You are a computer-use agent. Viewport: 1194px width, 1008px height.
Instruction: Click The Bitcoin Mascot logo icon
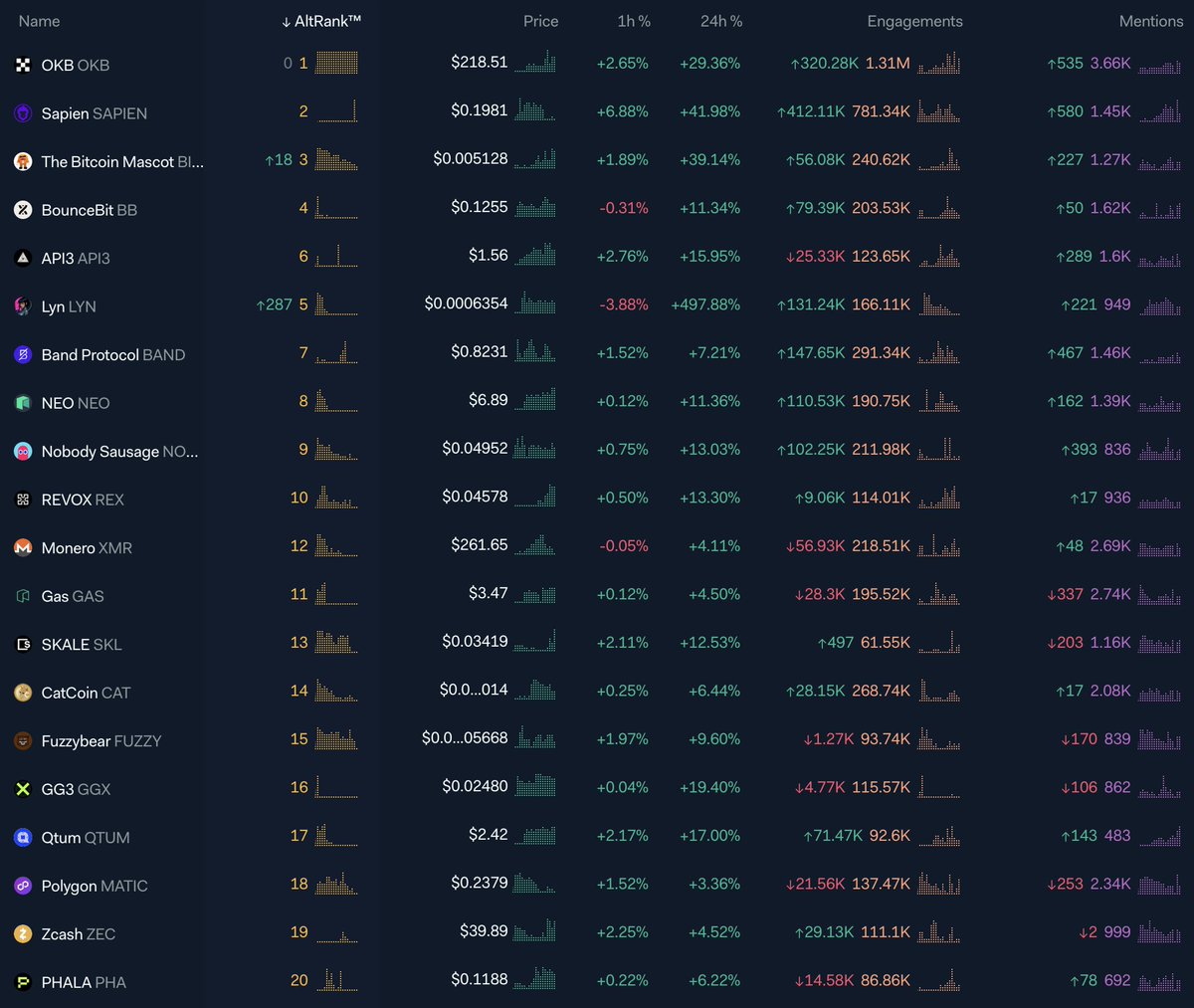pyautogui.click(x=23, y=161)
